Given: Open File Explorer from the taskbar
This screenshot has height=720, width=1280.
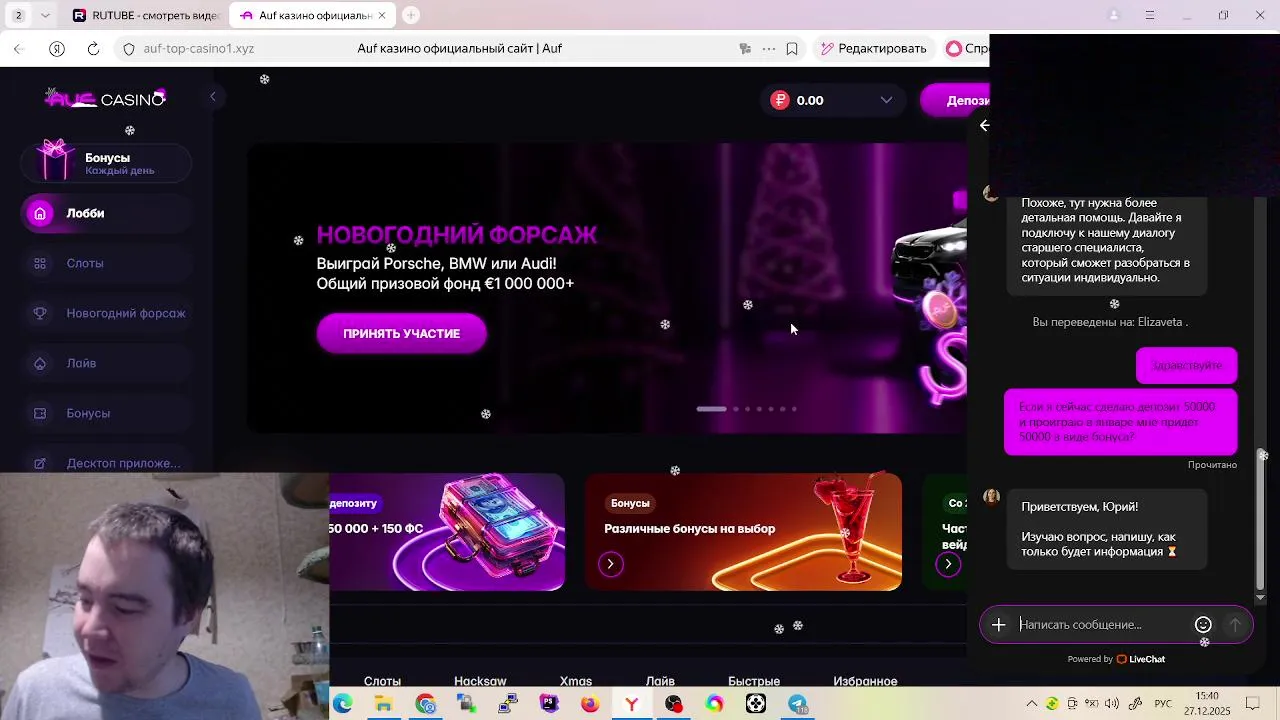Looking at the screenshot, I should (384, 704).
